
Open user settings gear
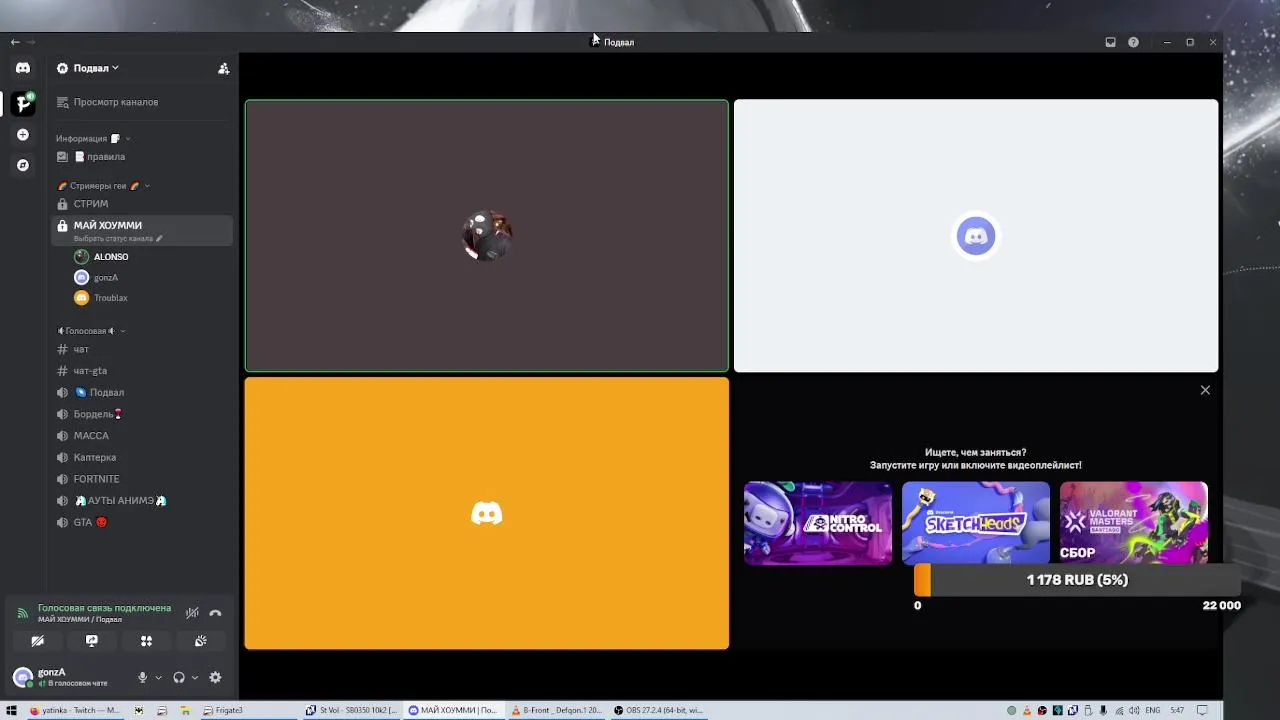pos(215,677)
